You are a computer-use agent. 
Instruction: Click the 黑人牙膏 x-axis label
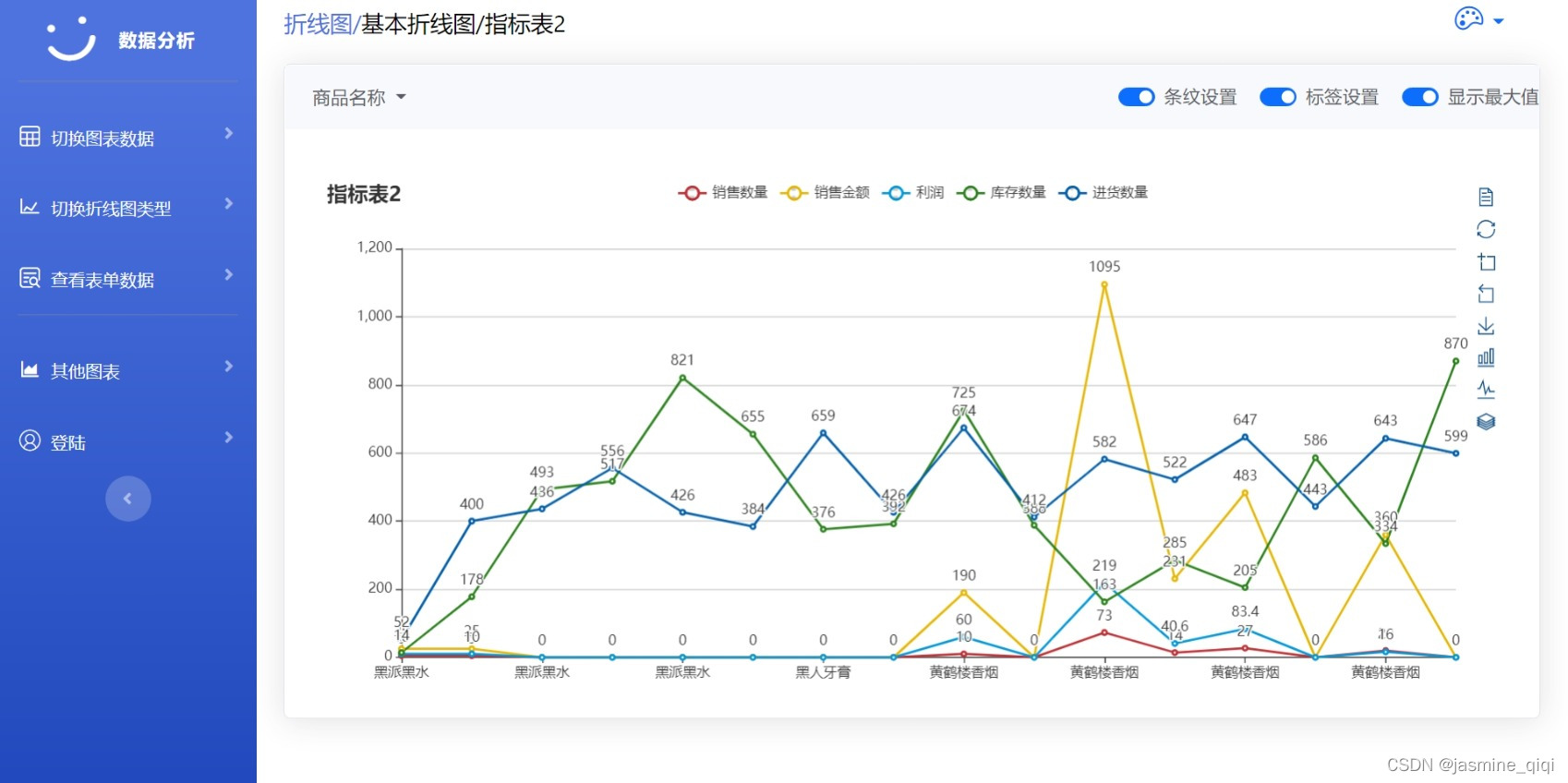[x=823, y=672]
